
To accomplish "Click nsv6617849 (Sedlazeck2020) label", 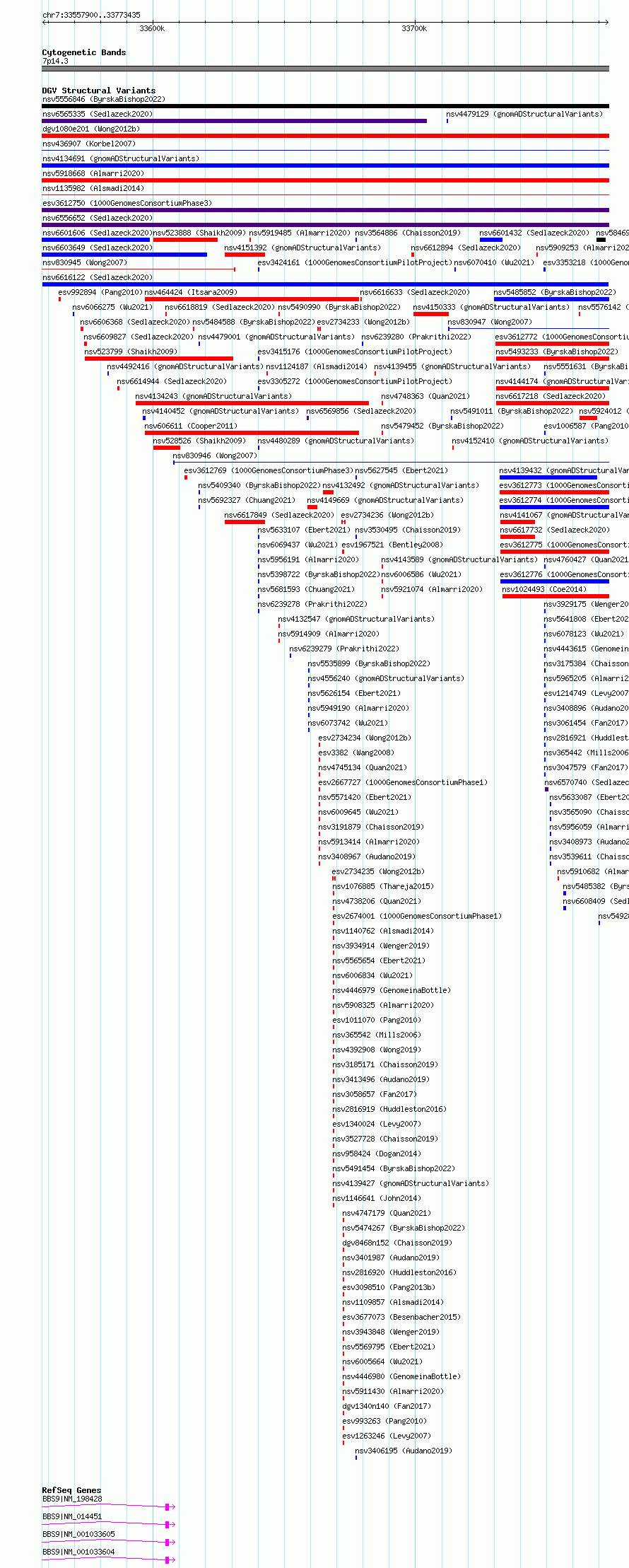I will [x=279, y=516].
